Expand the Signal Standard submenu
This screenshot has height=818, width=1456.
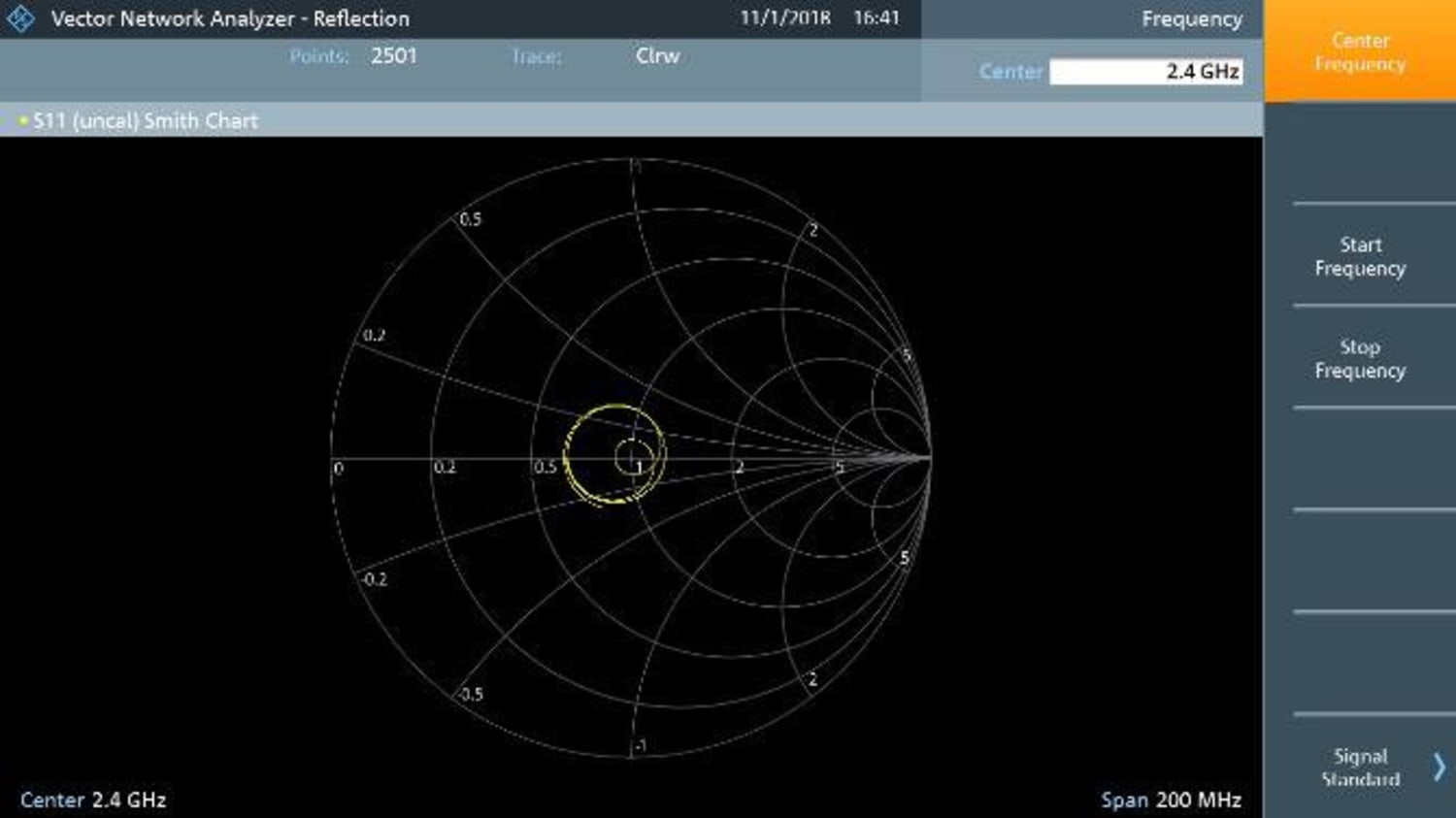point(1359,767)
